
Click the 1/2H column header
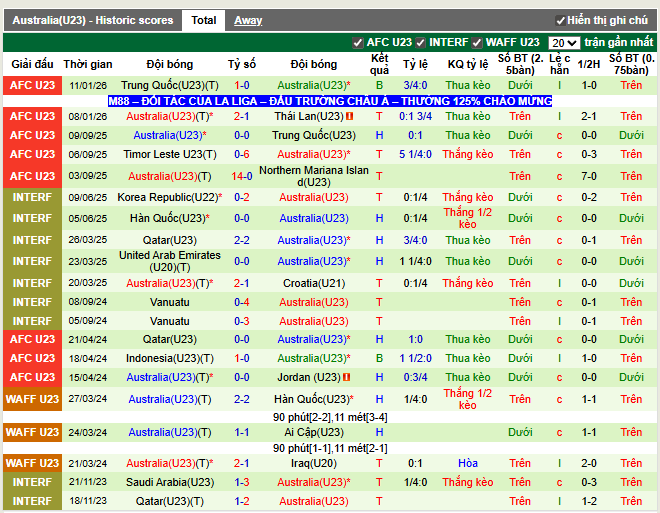(x=589, y=64)
